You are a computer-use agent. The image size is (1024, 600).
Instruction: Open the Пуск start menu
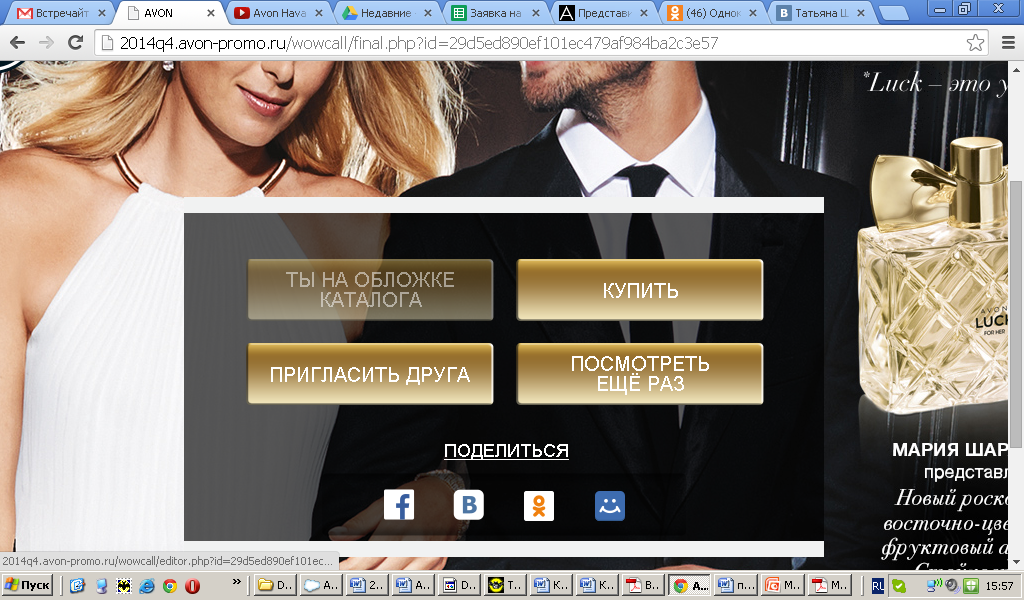[27, 586]
